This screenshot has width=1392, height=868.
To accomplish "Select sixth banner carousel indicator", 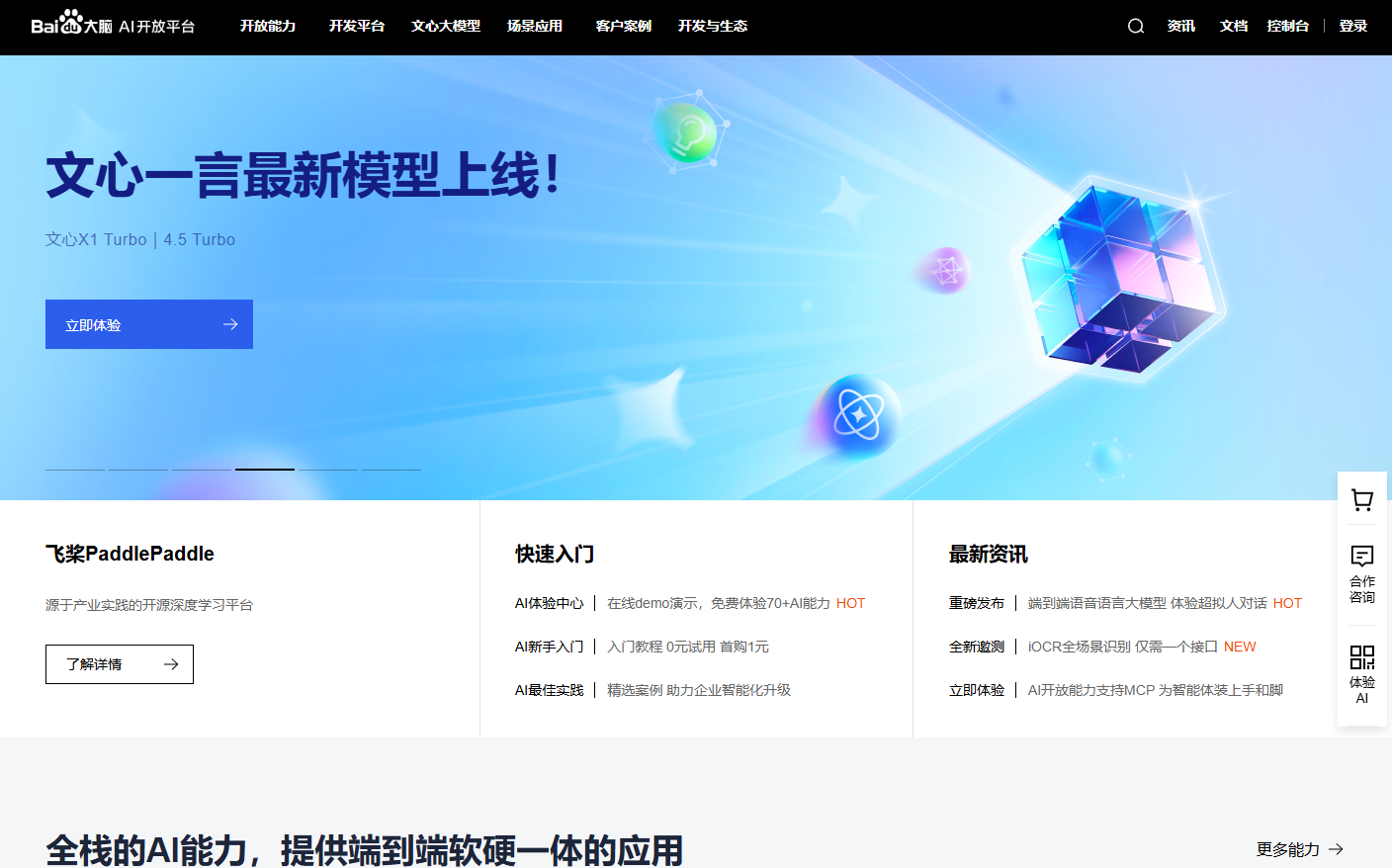I will 391,469.
